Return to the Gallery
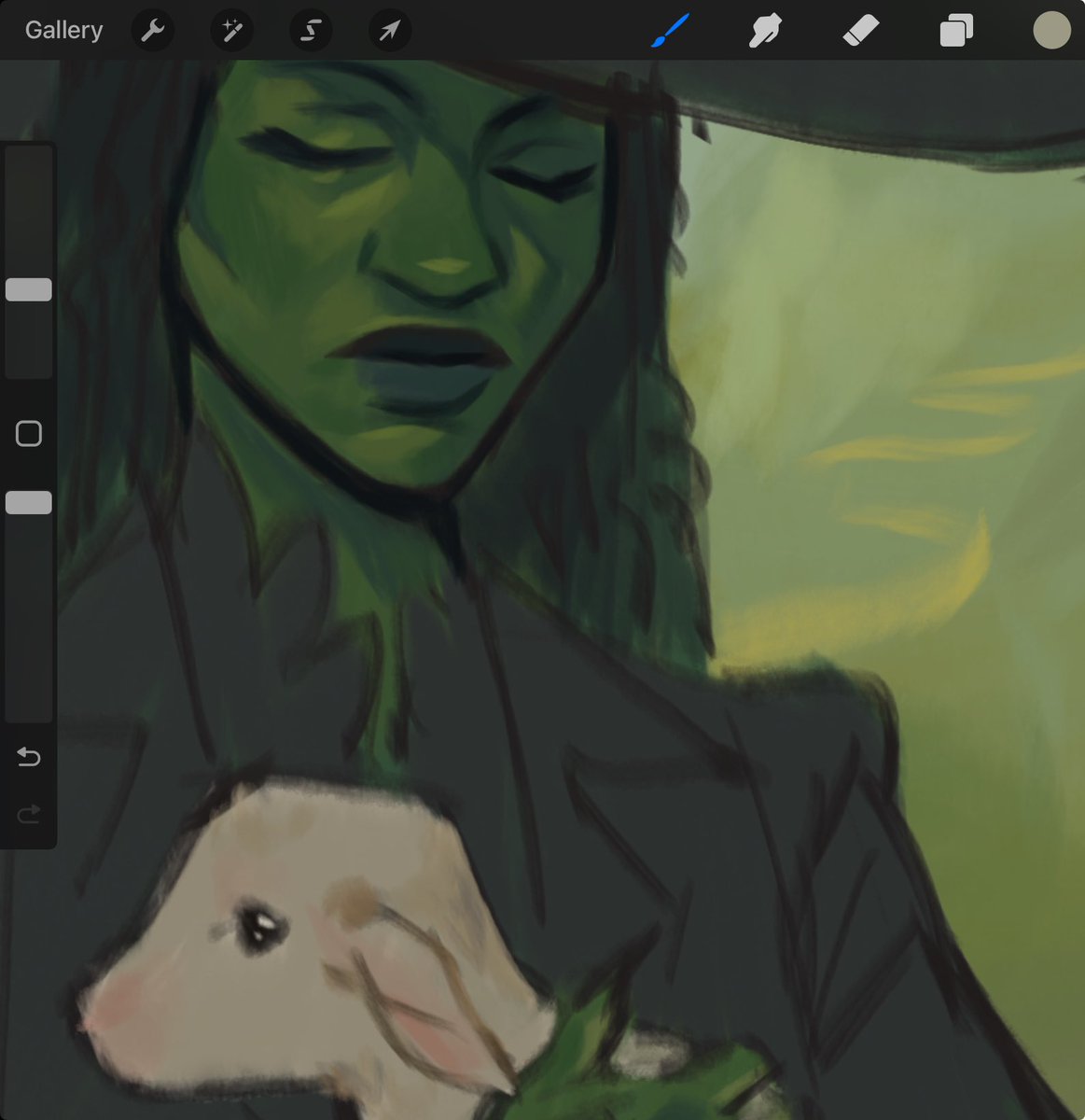 63,30
